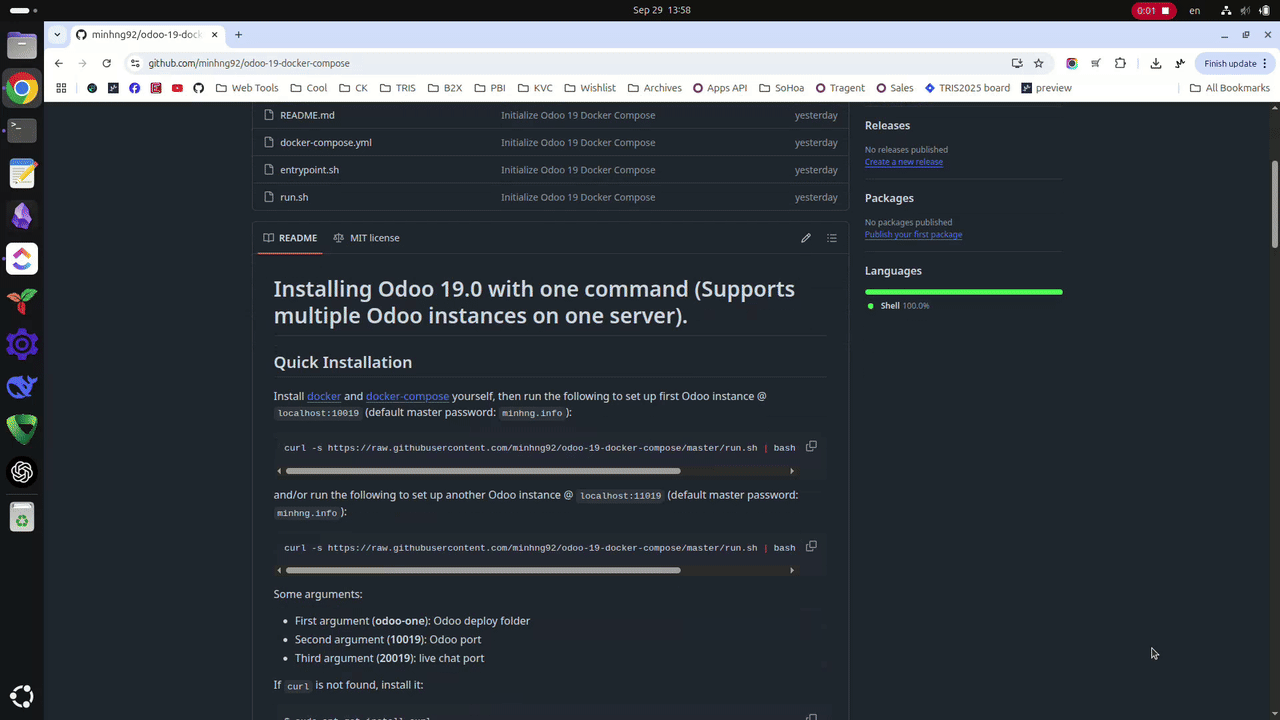
Task: Click the pencil icon to edit README
Action: [806, 238]
